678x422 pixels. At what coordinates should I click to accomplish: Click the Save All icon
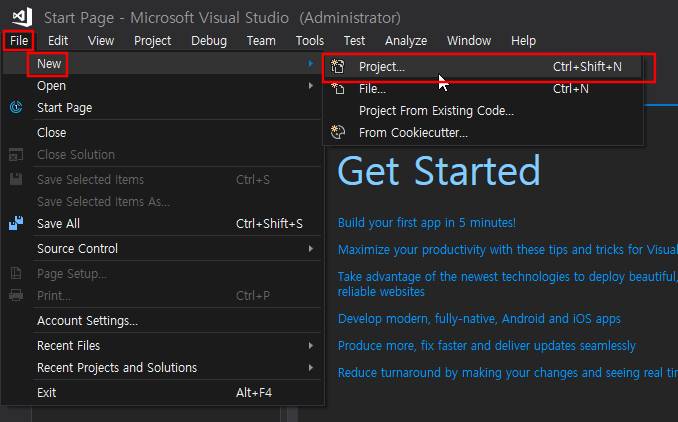pos(16,224)
